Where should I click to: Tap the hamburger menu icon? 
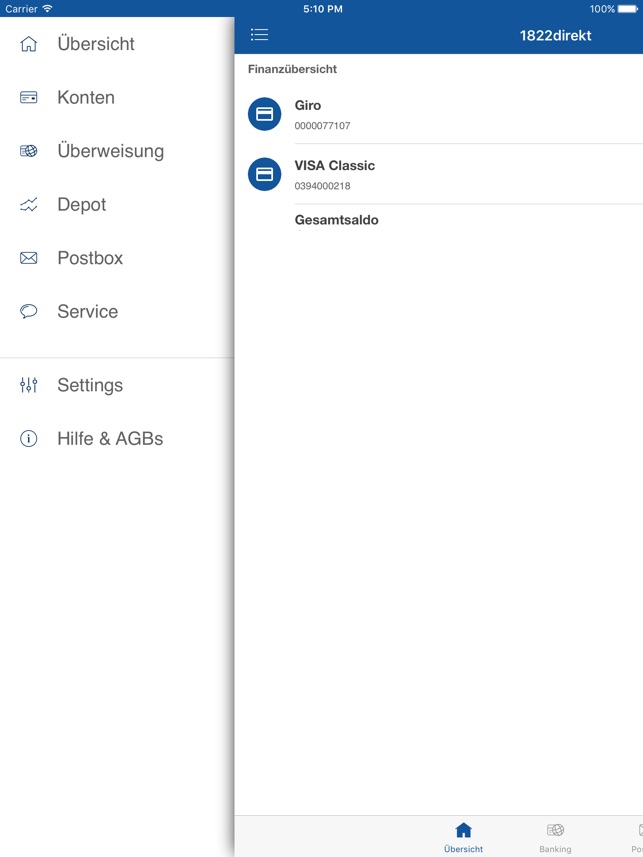[x=259, y=35]
